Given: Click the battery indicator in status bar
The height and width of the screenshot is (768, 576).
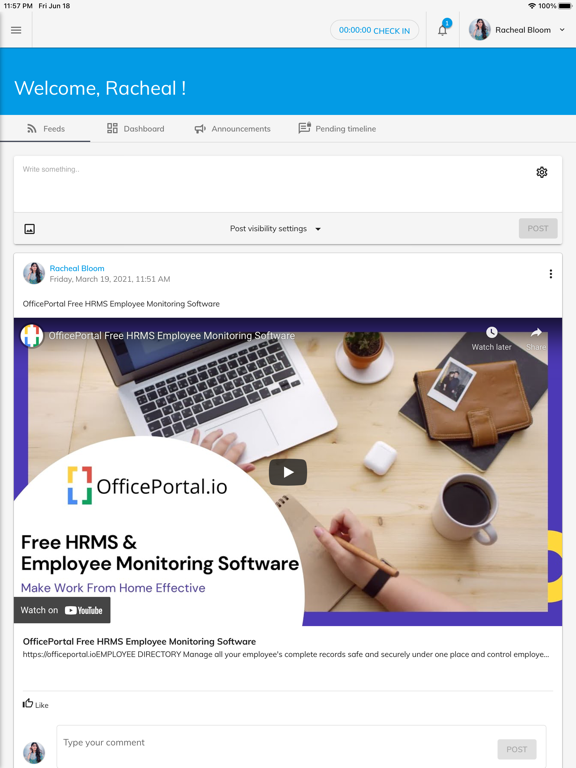Looking at the screenshot, I should tap(565, 6).
